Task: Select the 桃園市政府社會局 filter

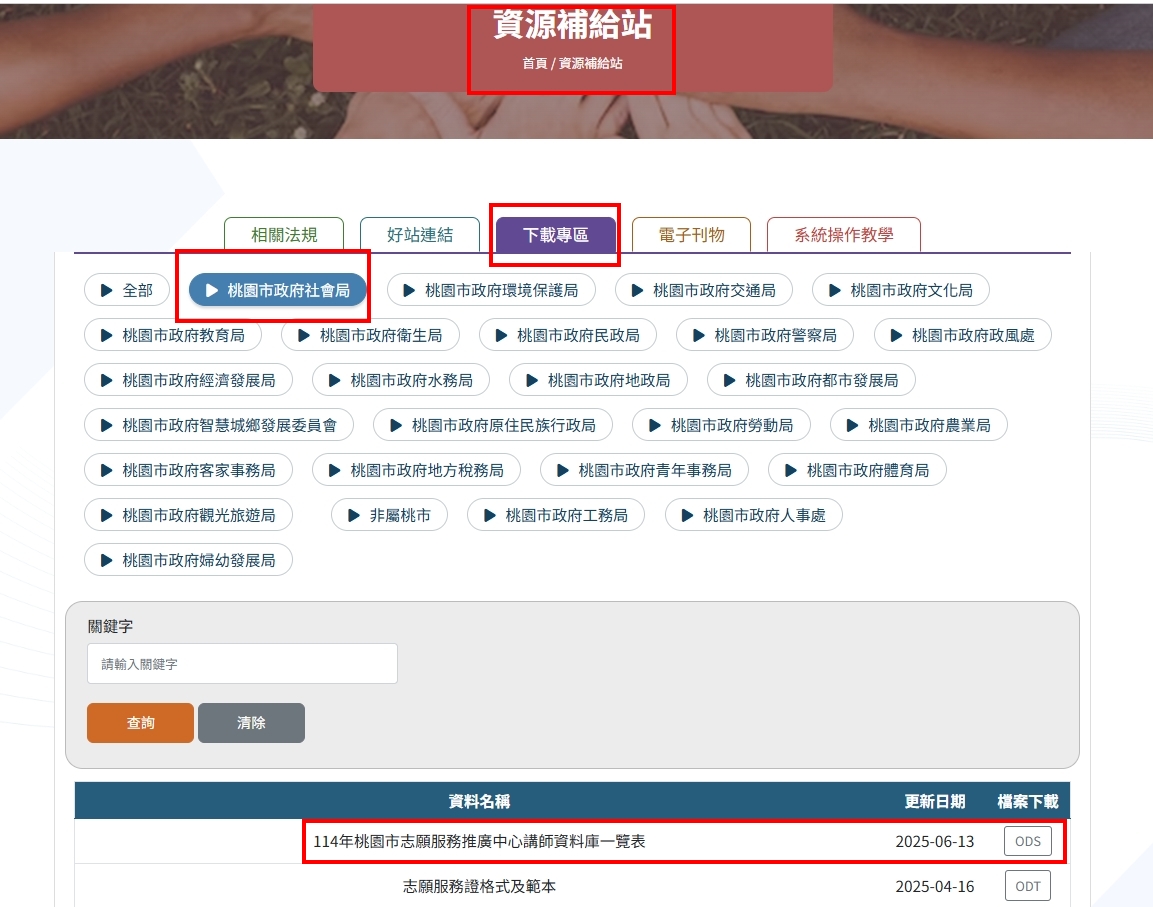Action: coord(278,290)
